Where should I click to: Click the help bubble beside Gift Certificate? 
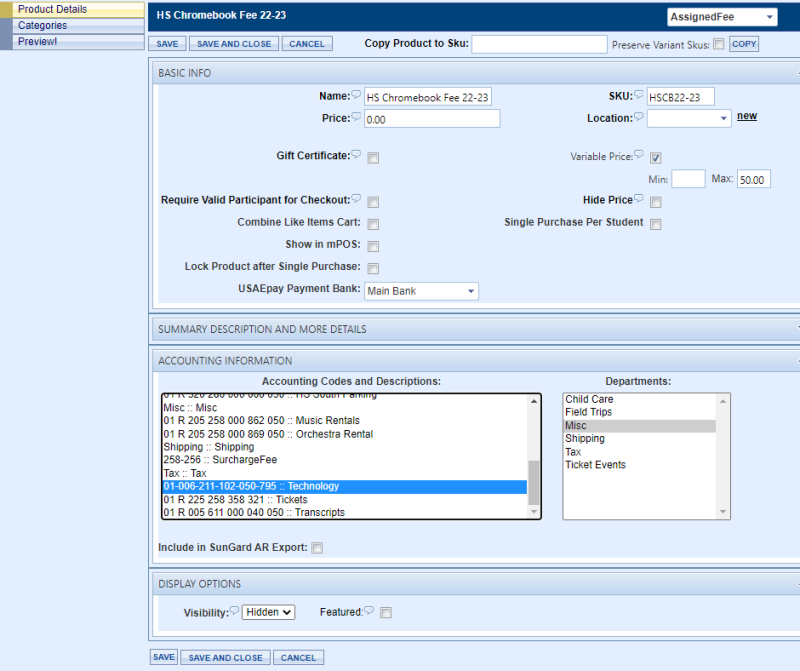[356, 154]
